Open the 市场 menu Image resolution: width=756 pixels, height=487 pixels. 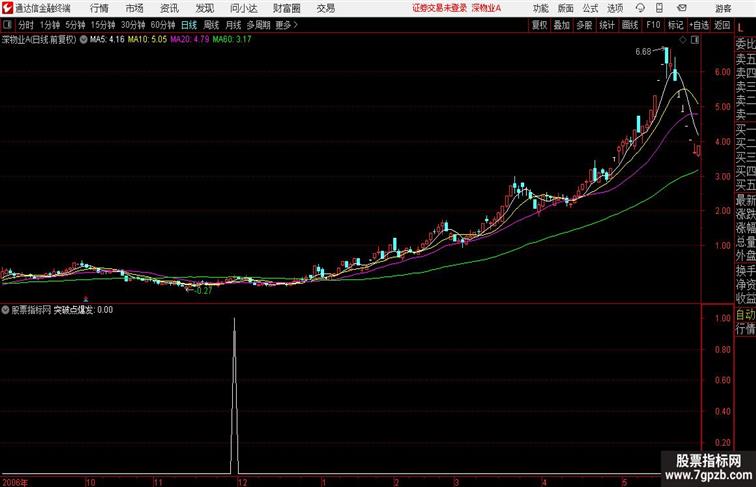point(134,8)
